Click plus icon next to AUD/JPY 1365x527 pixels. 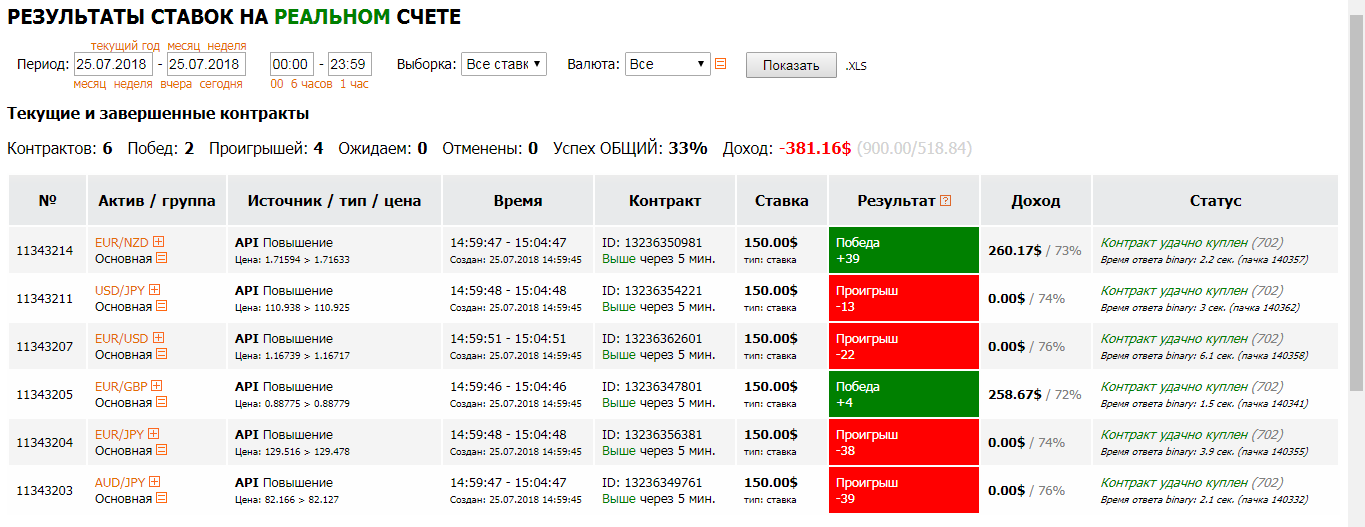155,482
